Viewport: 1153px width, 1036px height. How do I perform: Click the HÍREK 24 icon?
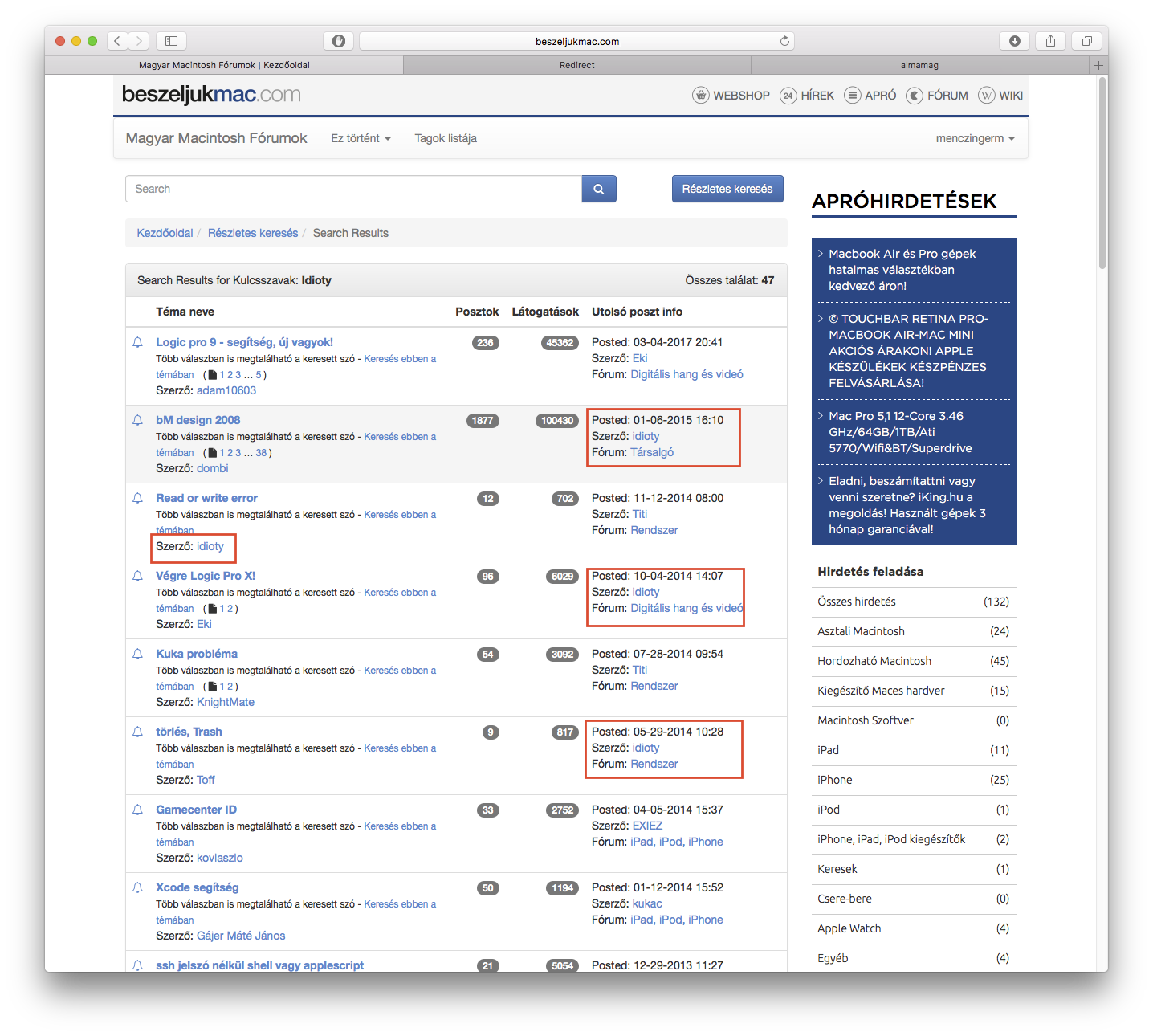pos(788,96)
